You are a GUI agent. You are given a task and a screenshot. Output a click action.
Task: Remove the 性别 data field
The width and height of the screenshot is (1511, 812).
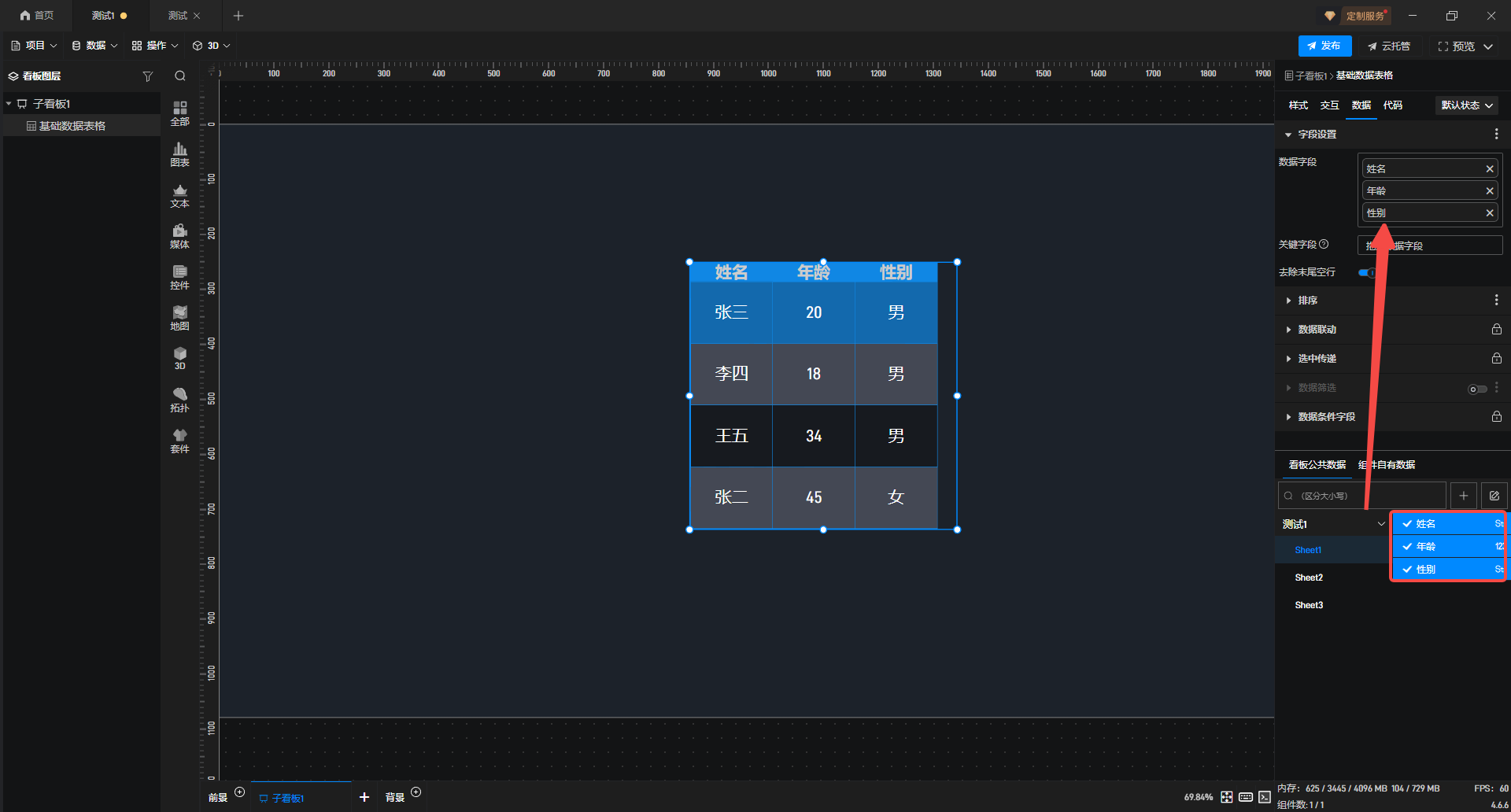[1489, 213]
